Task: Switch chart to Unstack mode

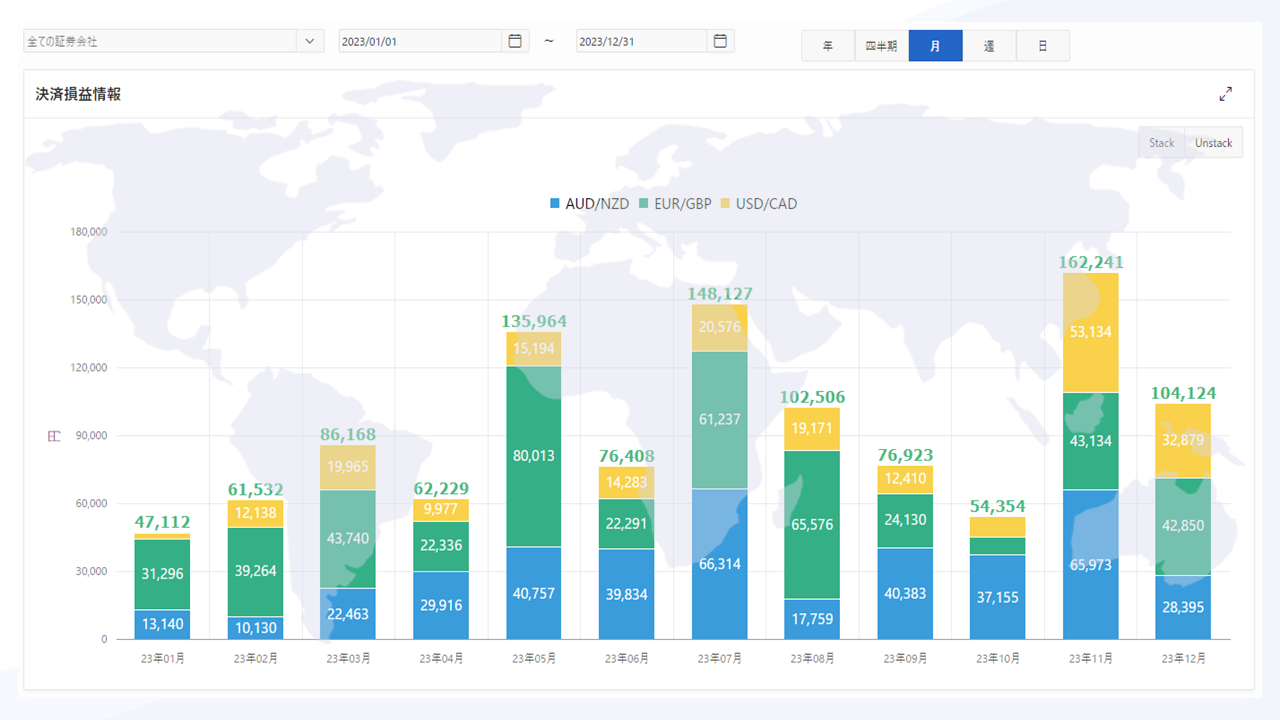Action: [1214, 143]
